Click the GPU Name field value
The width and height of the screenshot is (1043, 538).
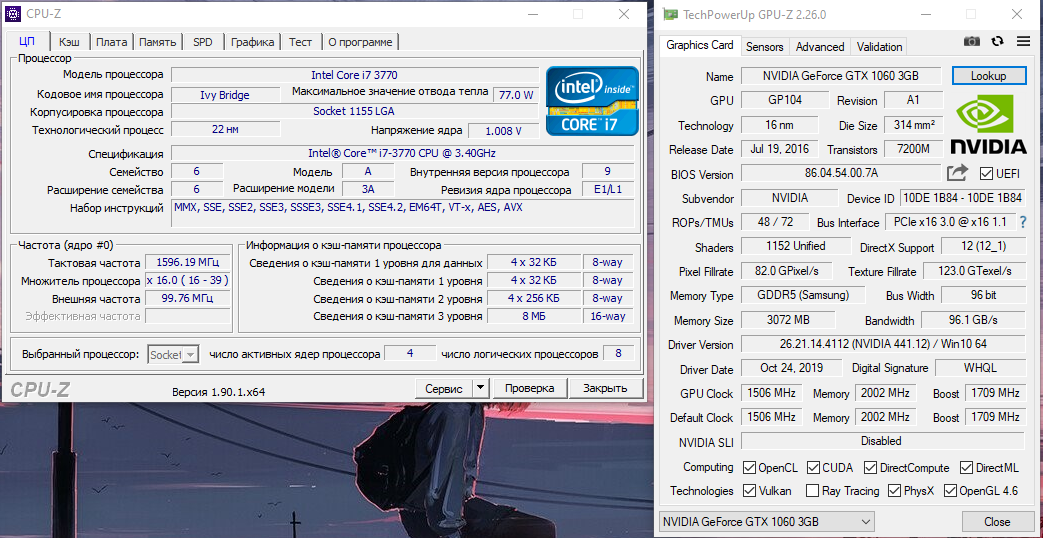tap(841, 76)
